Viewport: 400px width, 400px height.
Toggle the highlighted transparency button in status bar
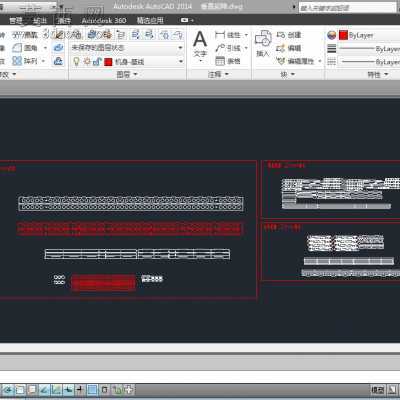[x=92, y=389]
